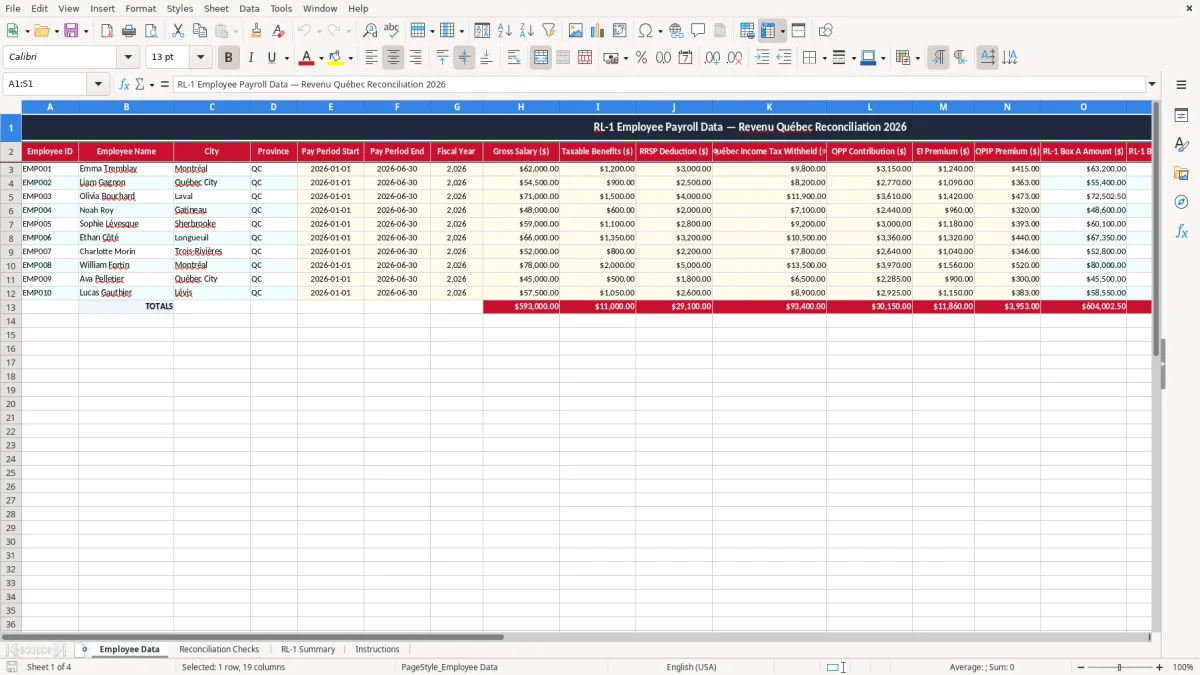
Task: Switch to RL-1 Summary sheet tab
Action: tap(308, 650)
